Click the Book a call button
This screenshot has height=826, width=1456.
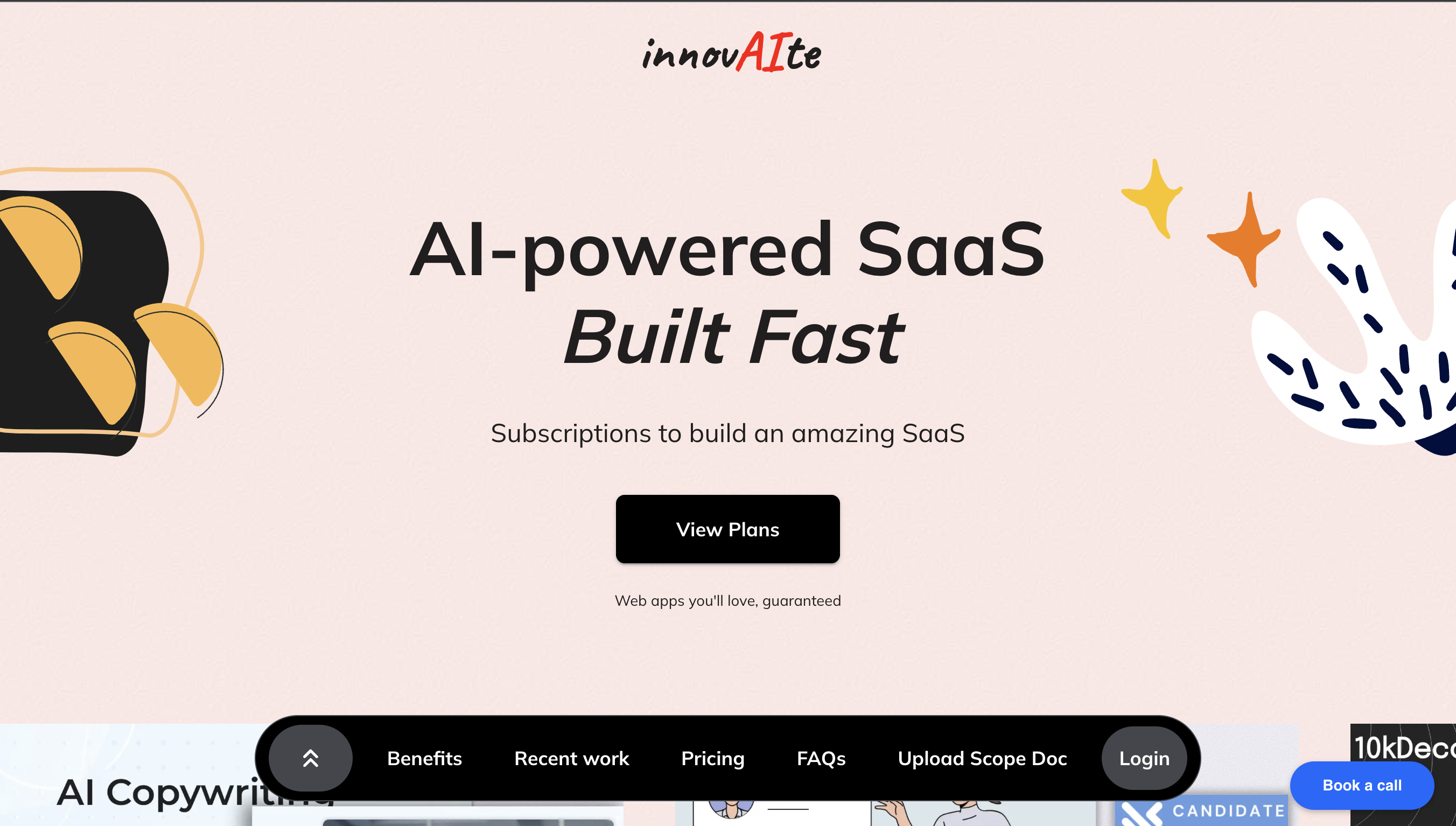coord(1362,785)
